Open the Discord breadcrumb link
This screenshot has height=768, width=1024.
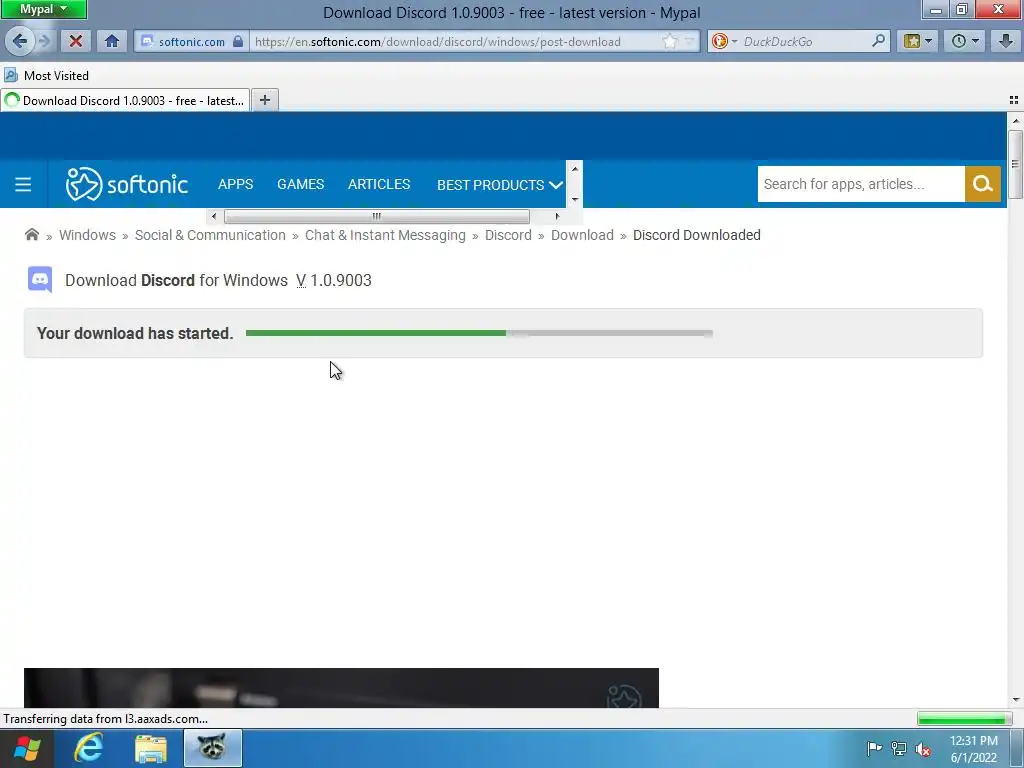(x=508, y=235)
